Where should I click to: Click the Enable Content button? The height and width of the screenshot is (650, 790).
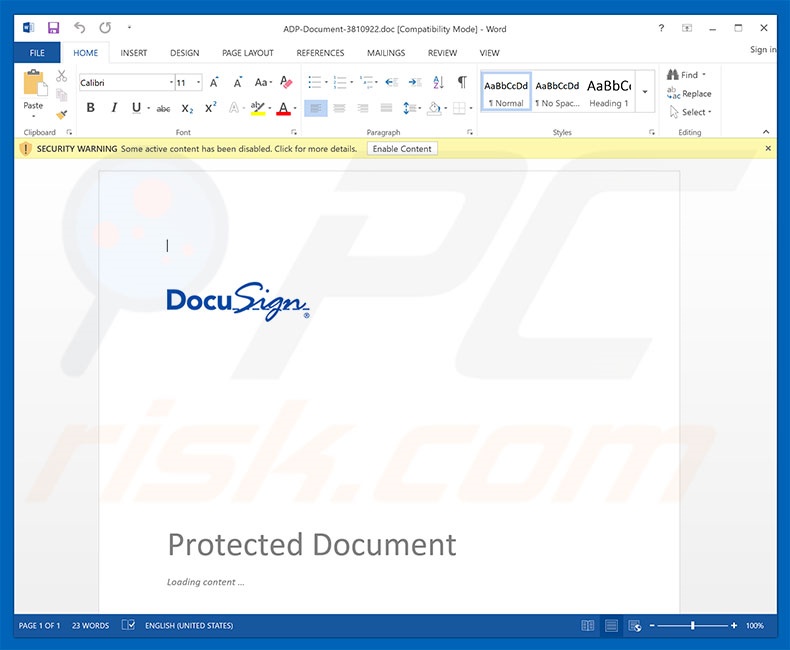click(402, 149)
